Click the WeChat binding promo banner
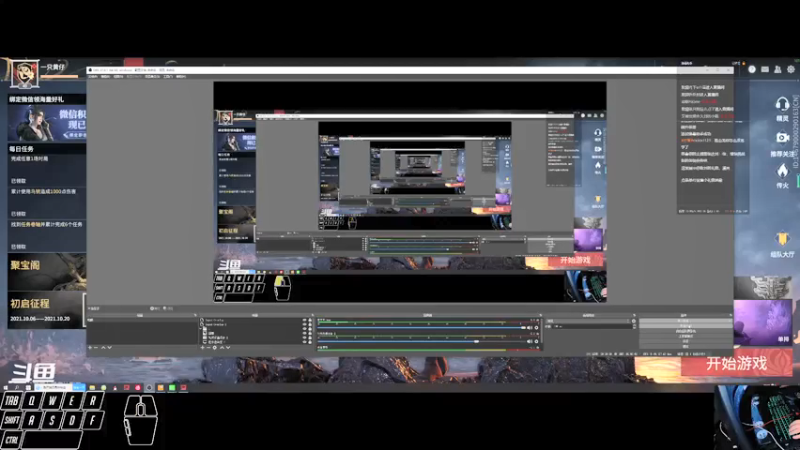Image resolution: width=800 pixels, height=450 pixels. [x=46, y=123]
